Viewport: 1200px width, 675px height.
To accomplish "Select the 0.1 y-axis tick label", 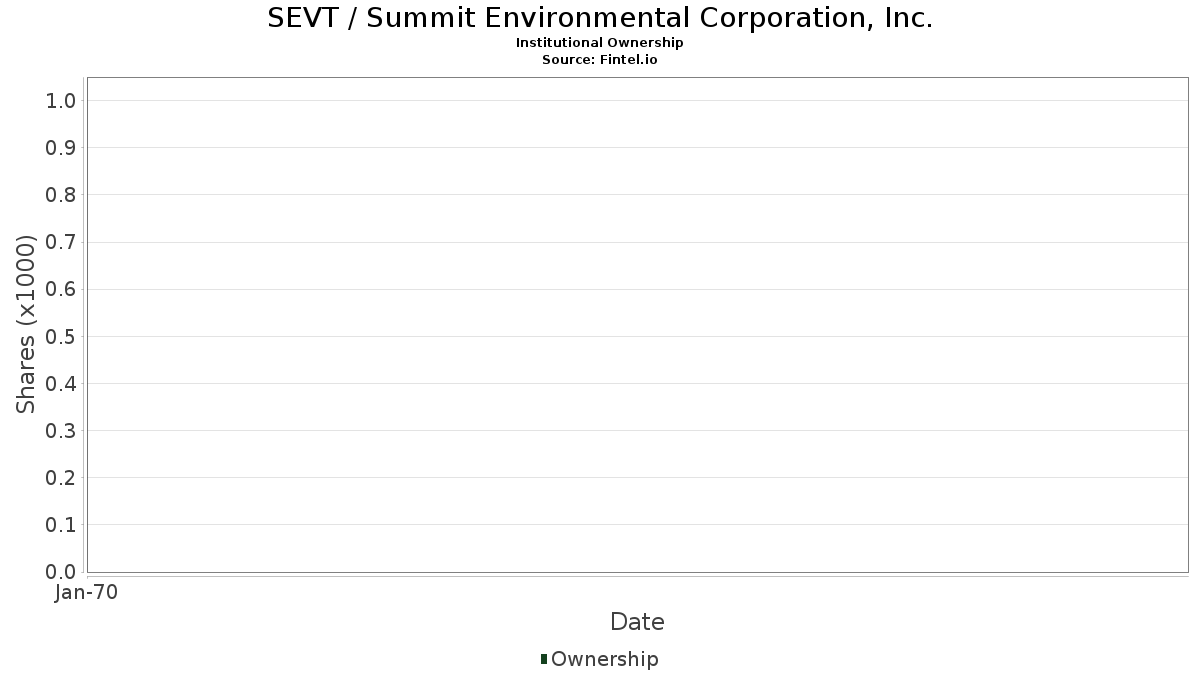I will pos(61,525).
